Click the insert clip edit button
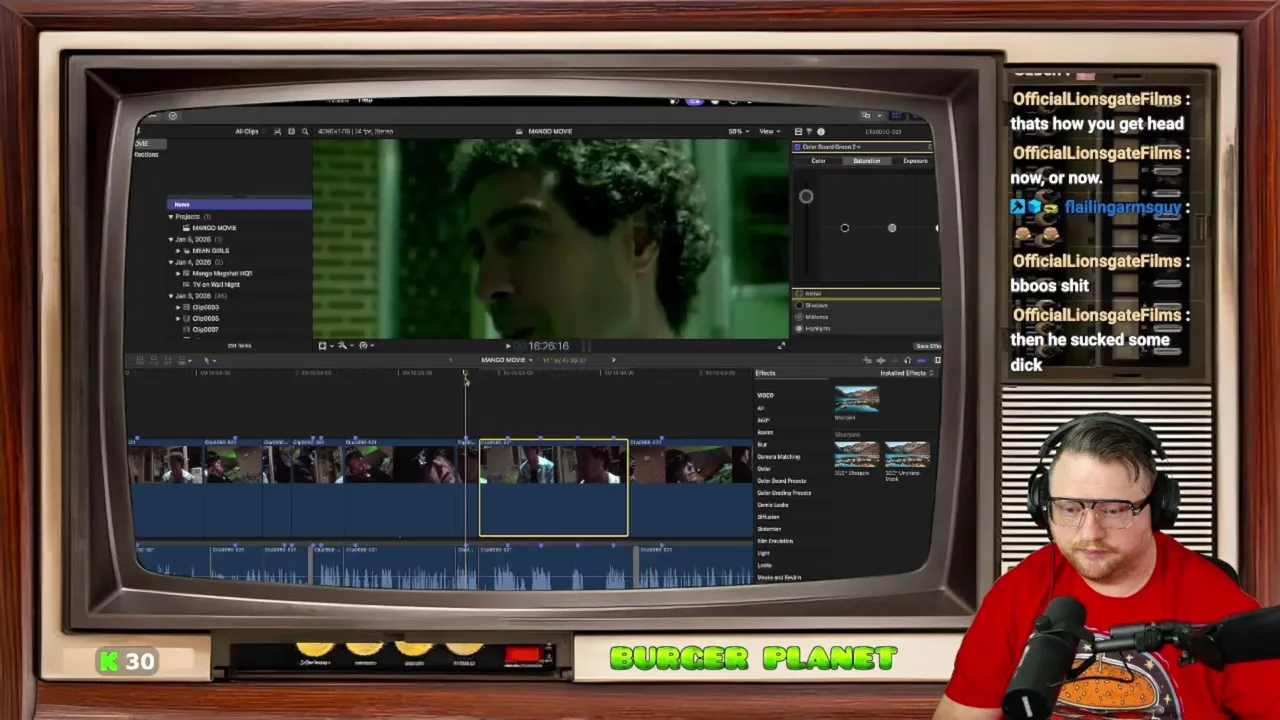Screen dimensions: 1280x720 [154, 360]
